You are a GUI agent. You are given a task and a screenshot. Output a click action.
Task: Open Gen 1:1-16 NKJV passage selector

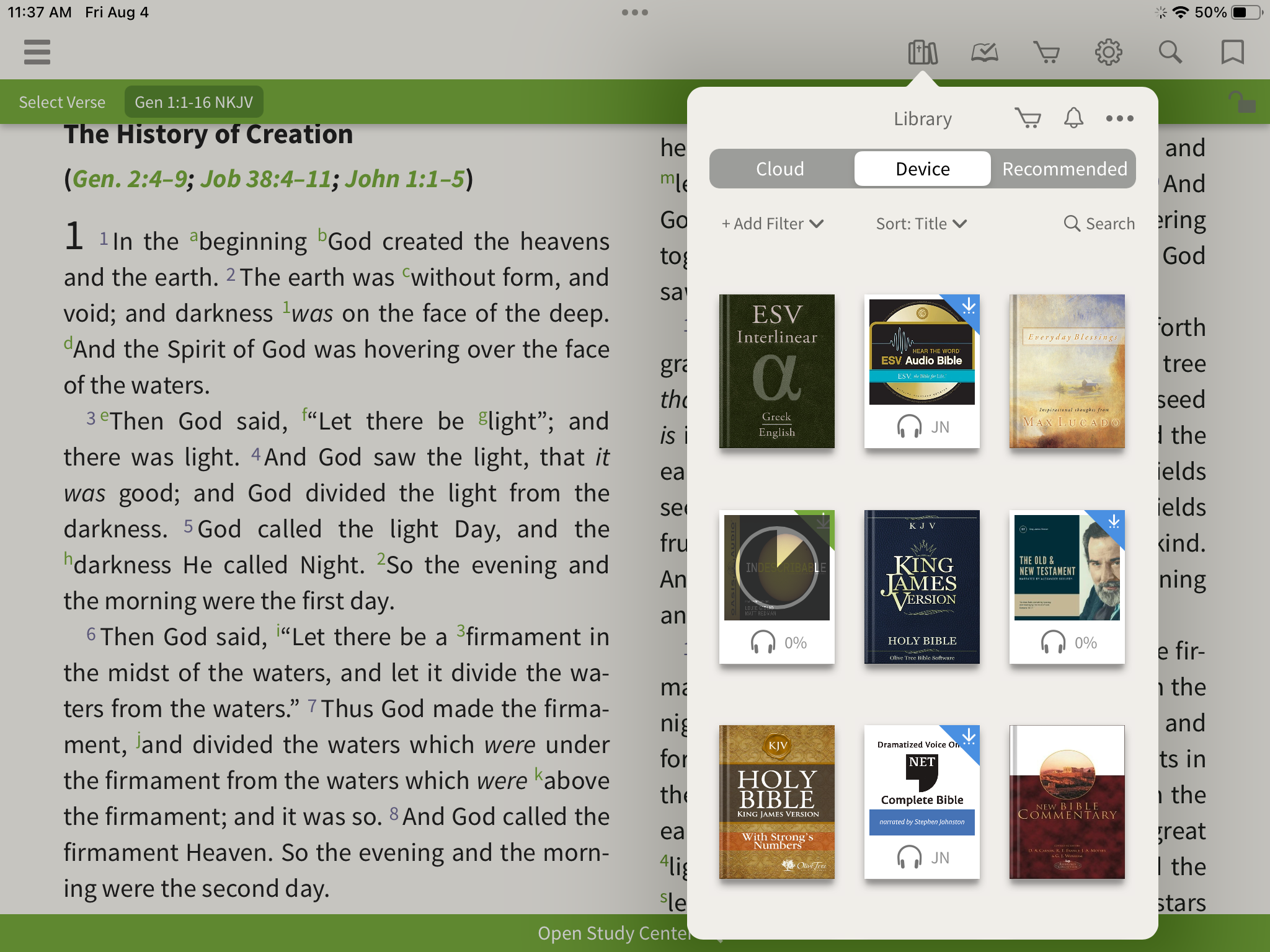click(193, 102)
